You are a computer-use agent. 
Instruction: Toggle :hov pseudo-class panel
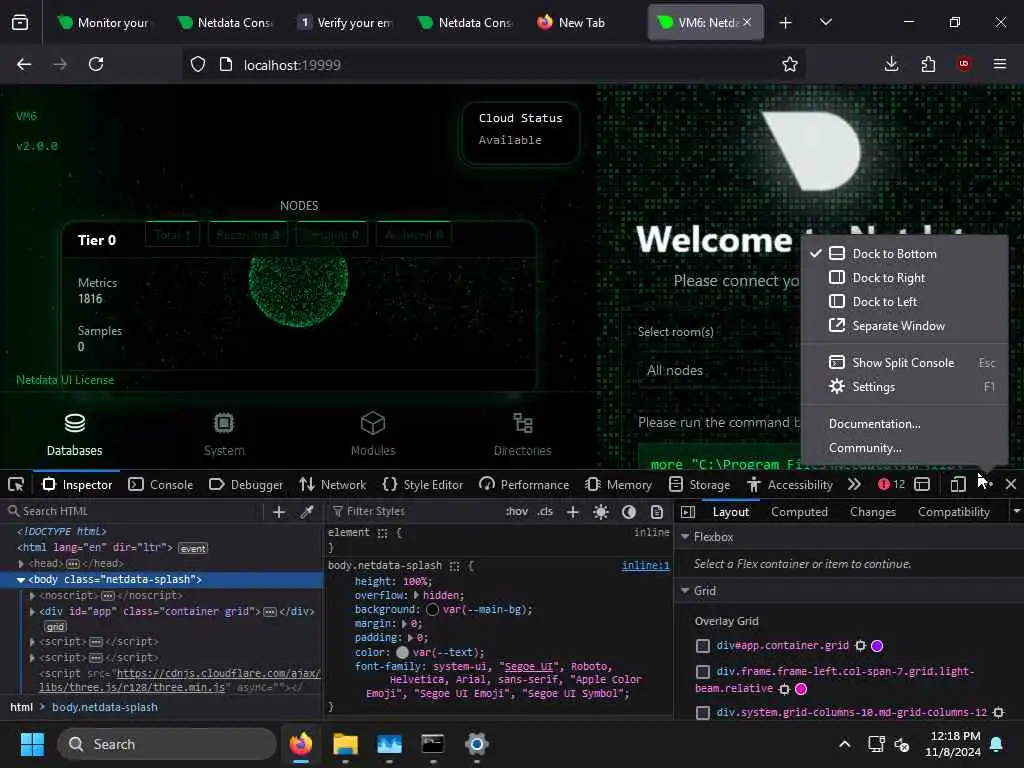(x=517, y=511)
